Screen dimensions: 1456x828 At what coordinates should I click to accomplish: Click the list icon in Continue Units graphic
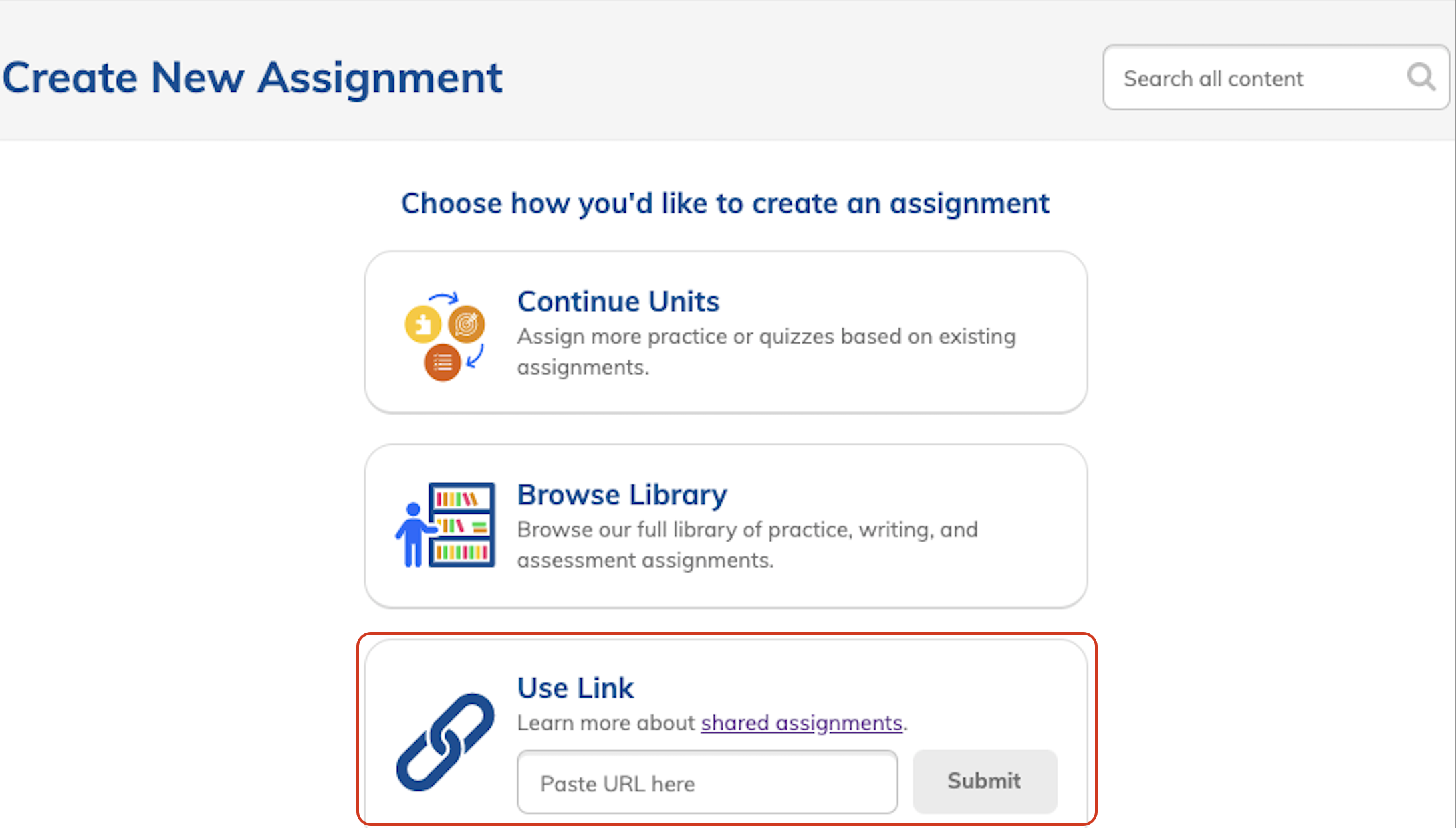pos(443,363)
